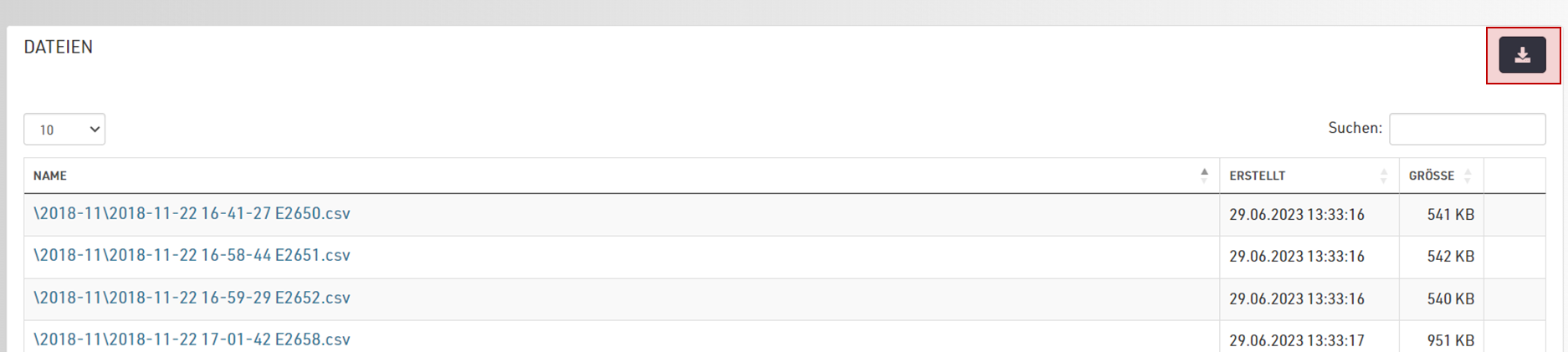Click the 540 KB size cell
This screenshot has height=352, width=1568.
[x=1450, y=298]
